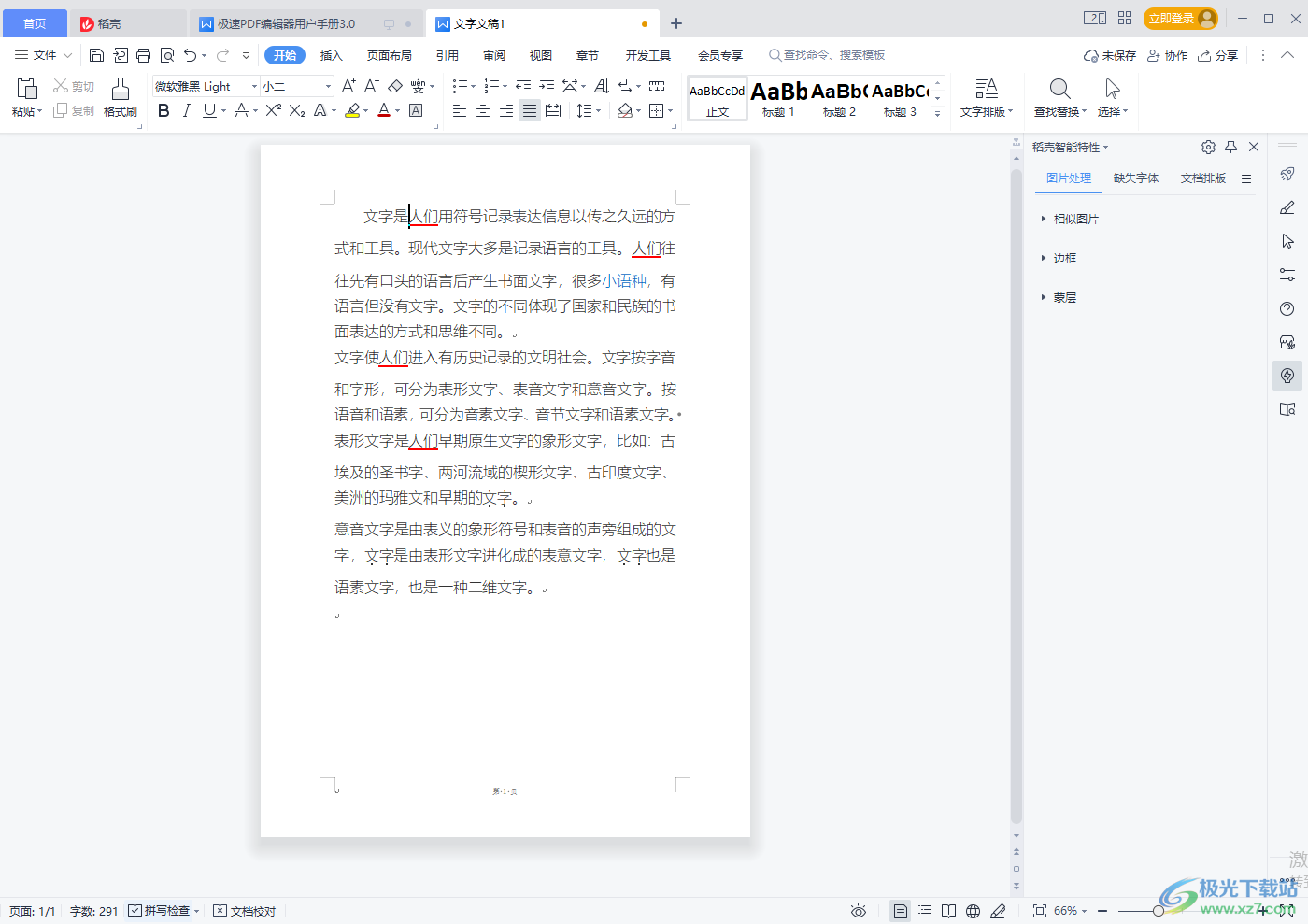Screen dimensions: 1308x924
Task: Toggle italic formatting
Action: (186, 110)
